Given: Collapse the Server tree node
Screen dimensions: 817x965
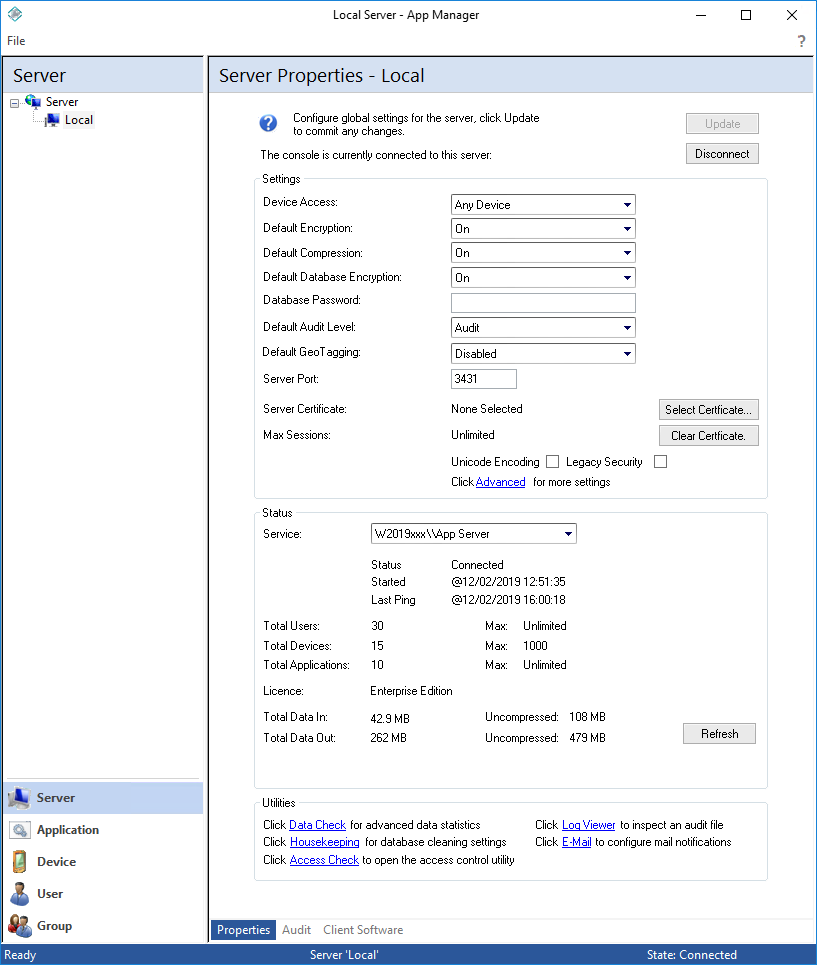Looking at the screenshot, I should pyautogui.click(x=13, y=101).
